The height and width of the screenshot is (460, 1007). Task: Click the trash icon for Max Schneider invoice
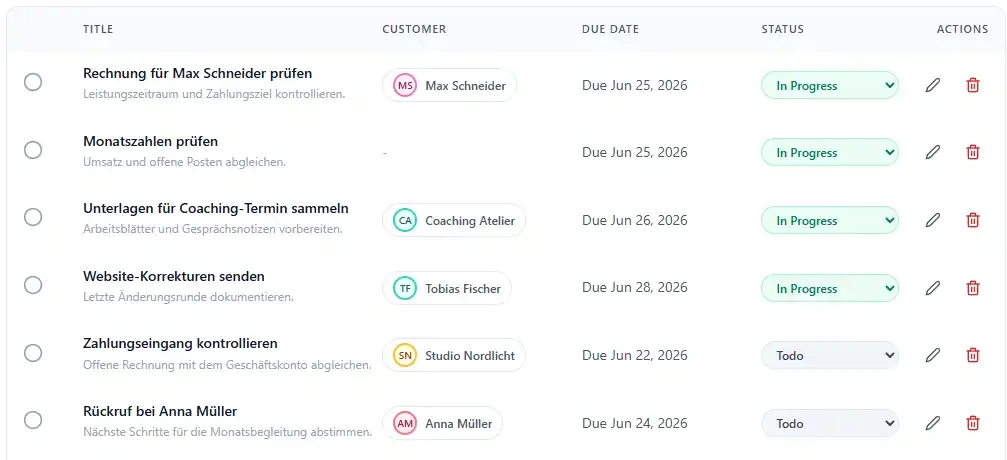tap(973, 85)
